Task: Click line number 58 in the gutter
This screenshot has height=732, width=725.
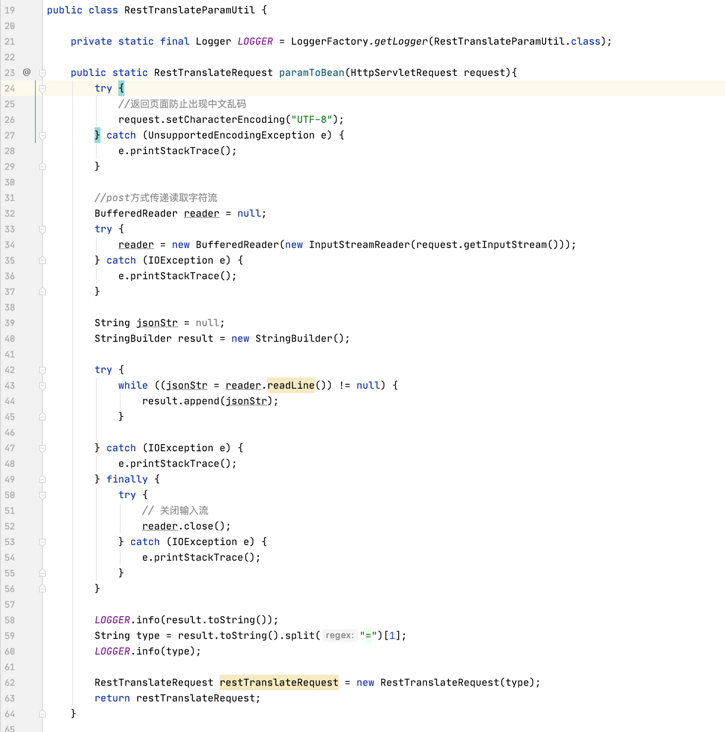Action: click(10, 620)
